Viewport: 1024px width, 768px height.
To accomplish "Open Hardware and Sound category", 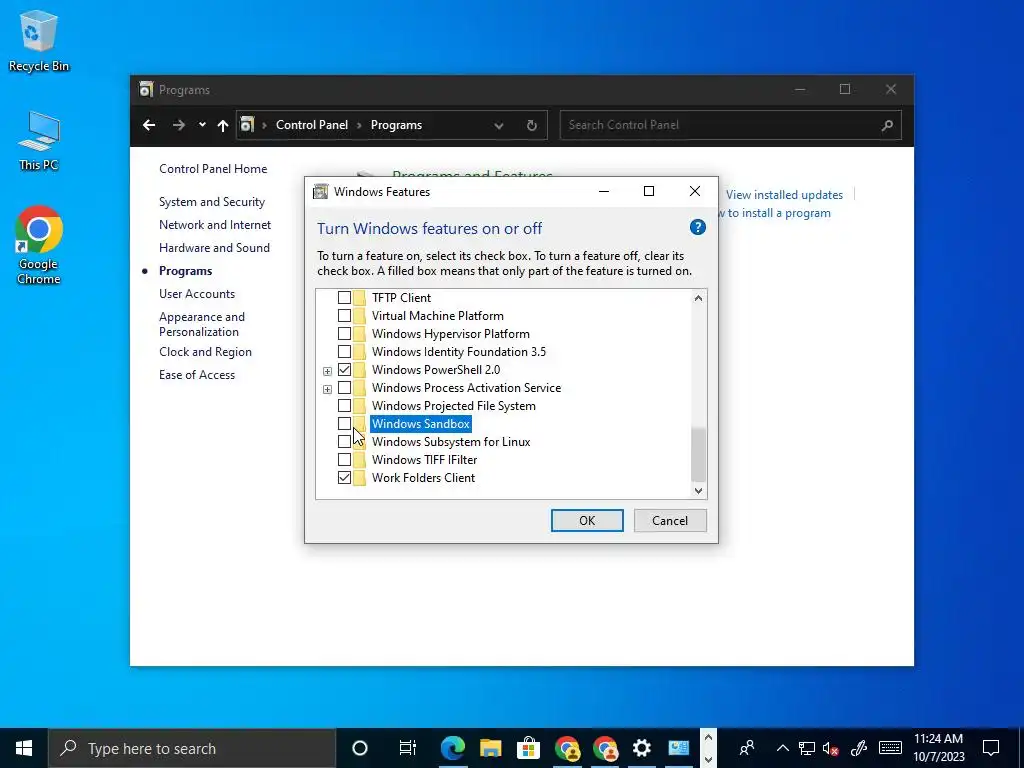I will tap(214, 248).
